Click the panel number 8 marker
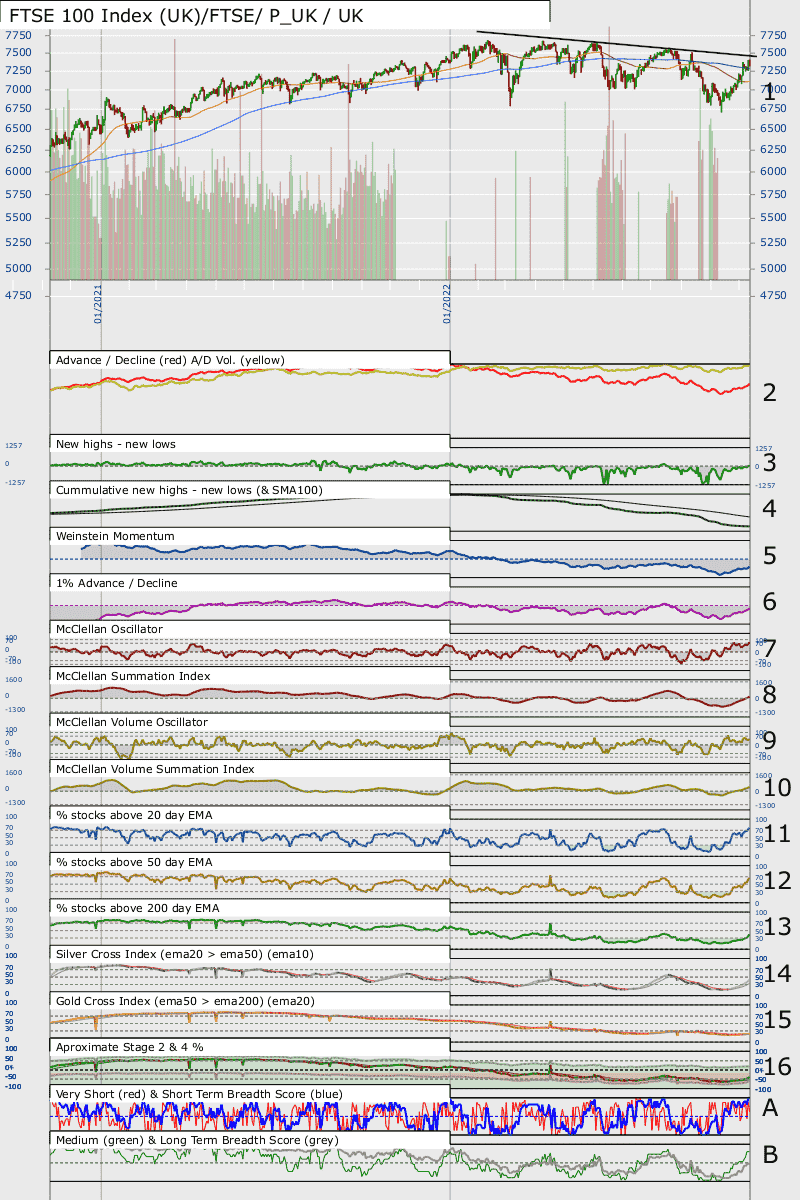 click(769, 694)
